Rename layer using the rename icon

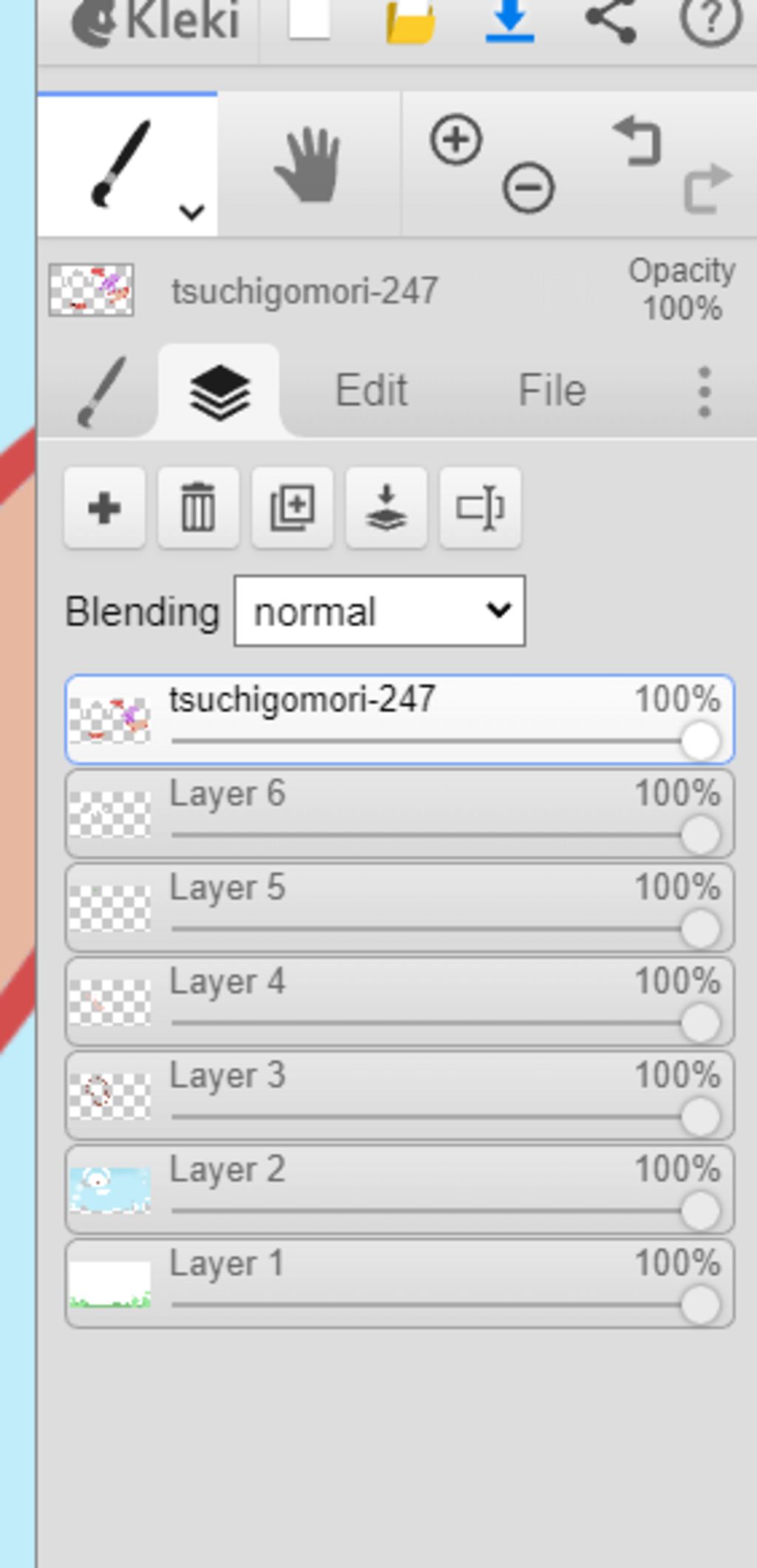(481, 508)
